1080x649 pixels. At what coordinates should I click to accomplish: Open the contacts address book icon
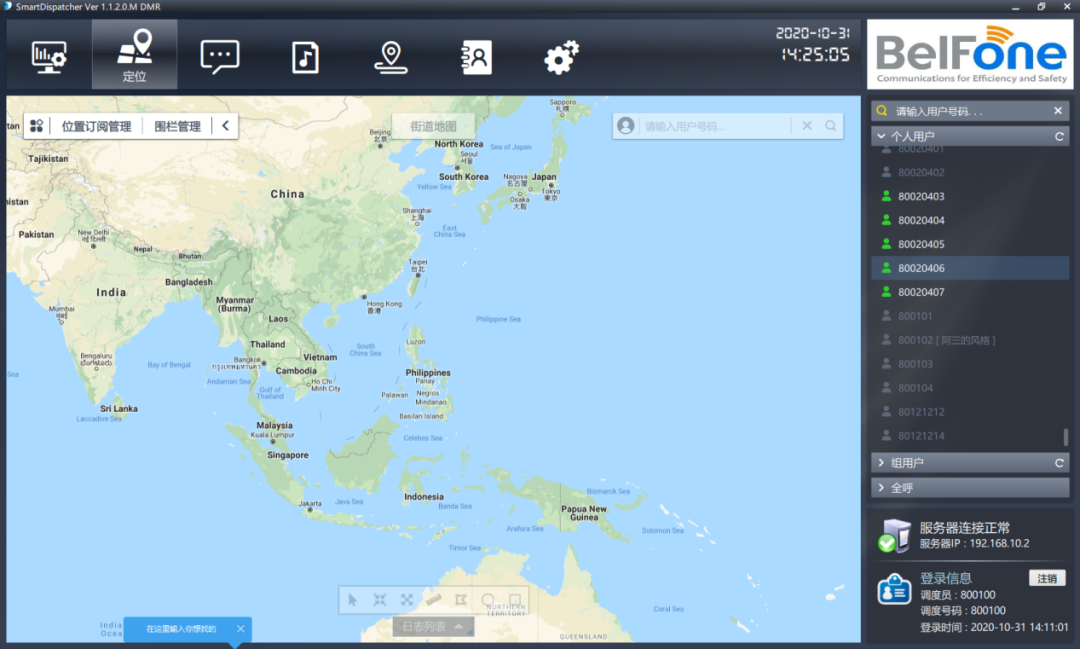(x=476, y=57)
